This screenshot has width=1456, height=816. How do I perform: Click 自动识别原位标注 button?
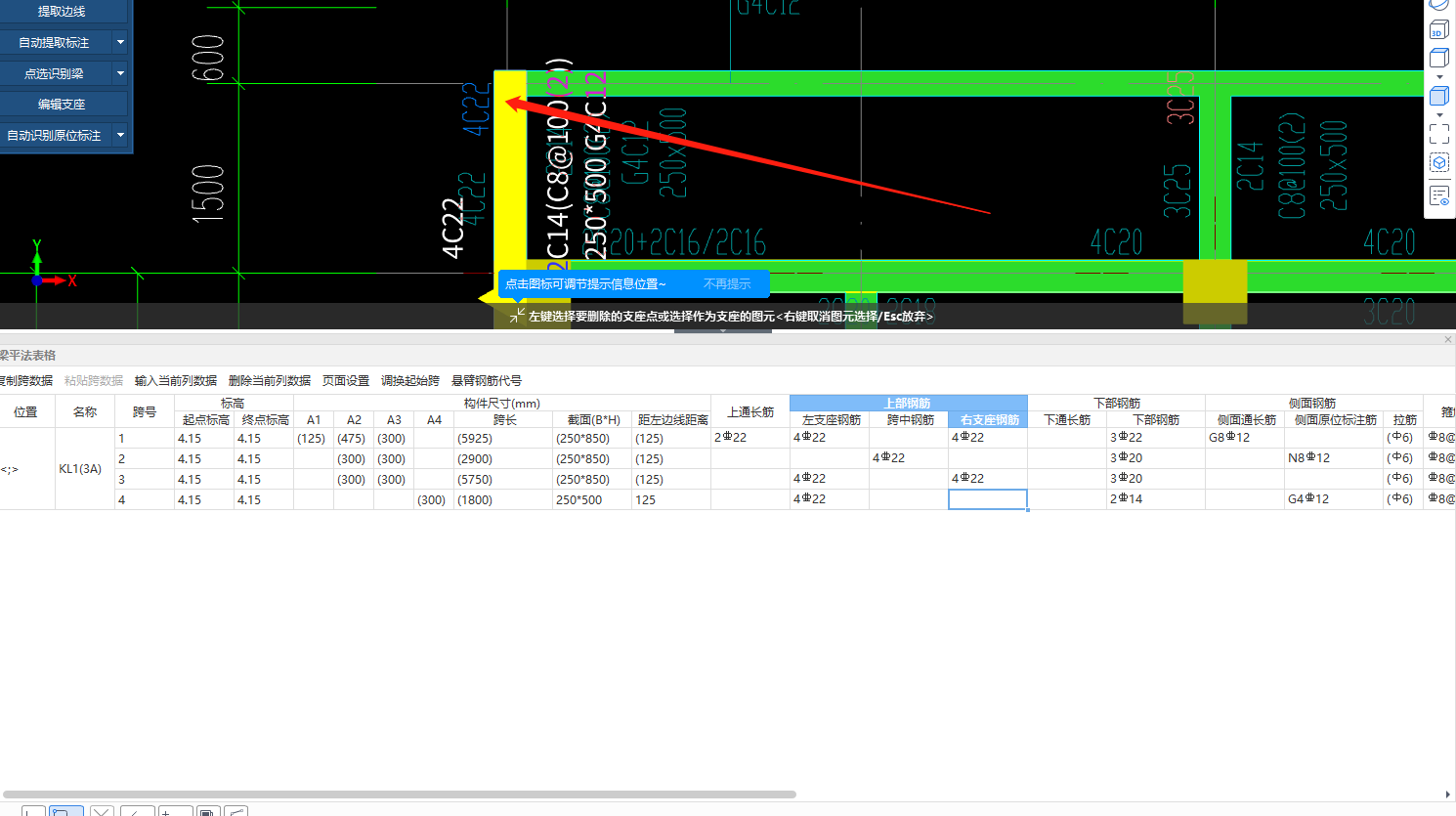(x=55, y=135)
